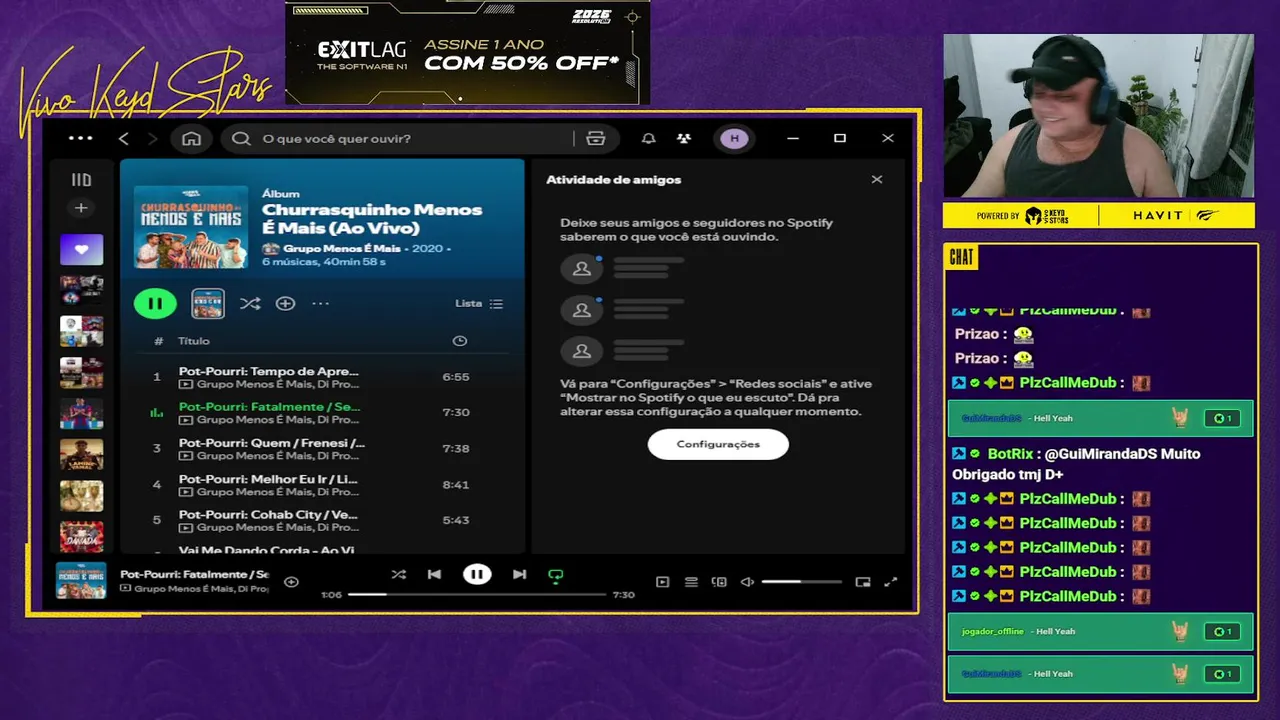The image size is (1280, 720).
Task: Enable shuffle for the album
Action: point(250,303)
